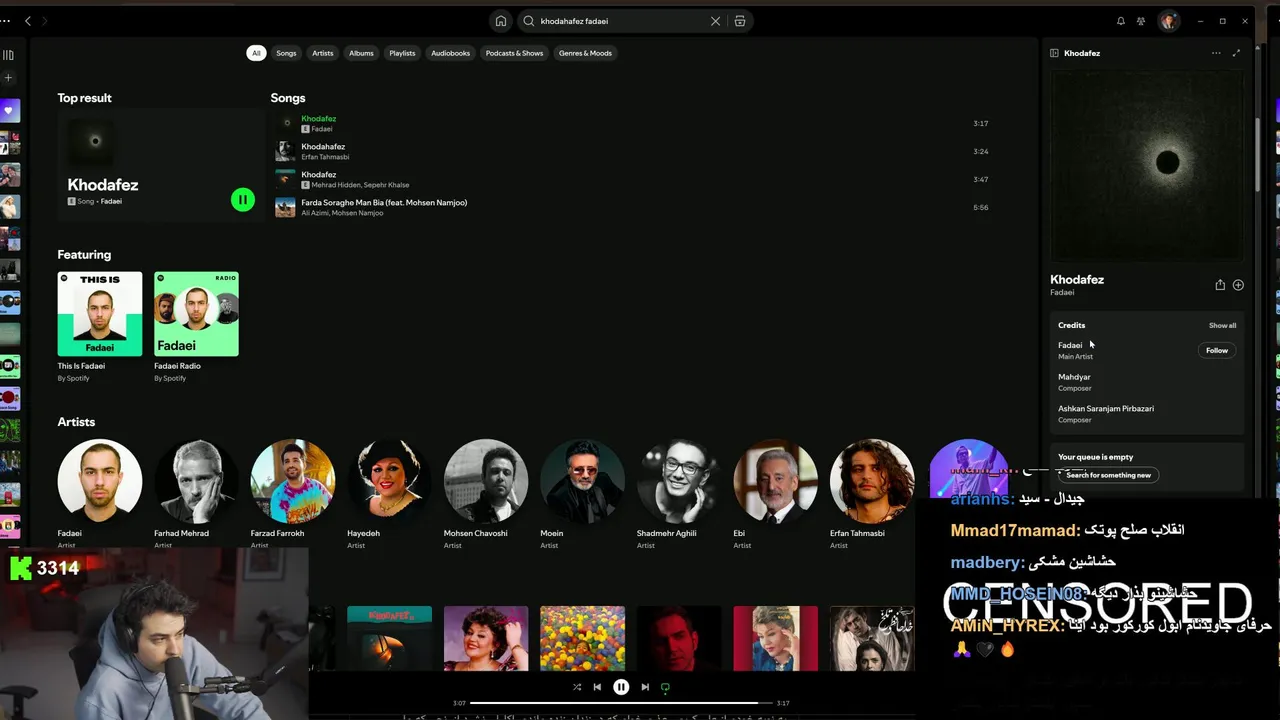The height and width of the screenshot is (720, 1280).
Task: Open the Fadaei artist profile
Action: (99, 481)
